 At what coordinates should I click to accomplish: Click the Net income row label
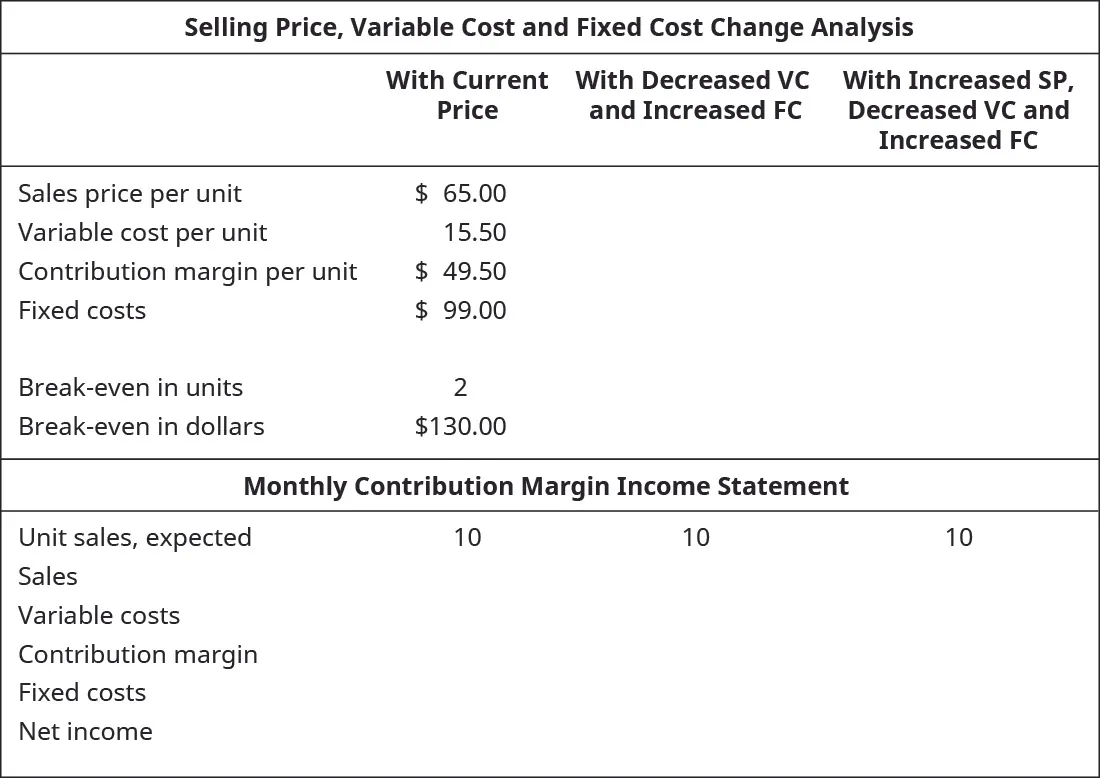point(86,731)
